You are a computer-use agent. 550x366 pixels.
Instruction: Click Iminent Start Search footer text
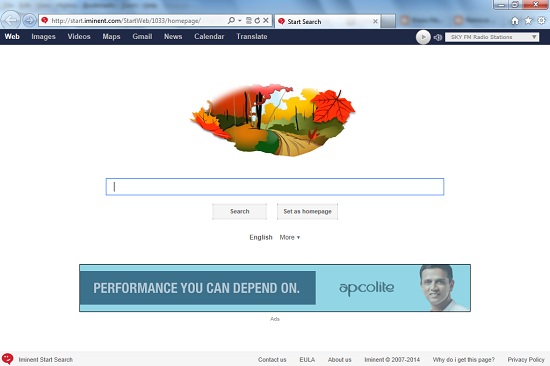(46, 360)
